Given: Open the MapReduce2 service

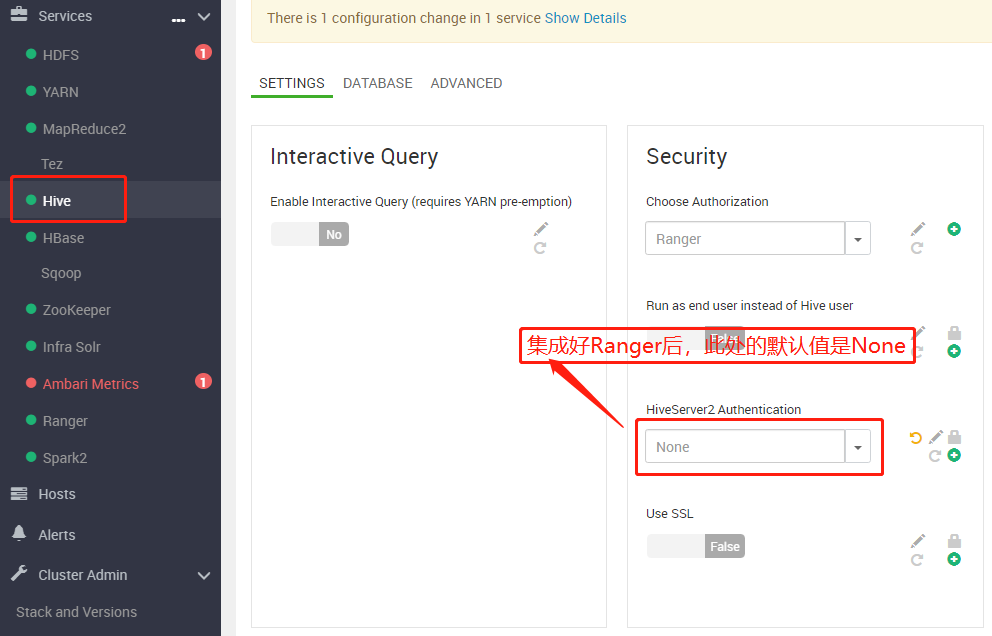Looking at the screenshot, I should [84, 129].
